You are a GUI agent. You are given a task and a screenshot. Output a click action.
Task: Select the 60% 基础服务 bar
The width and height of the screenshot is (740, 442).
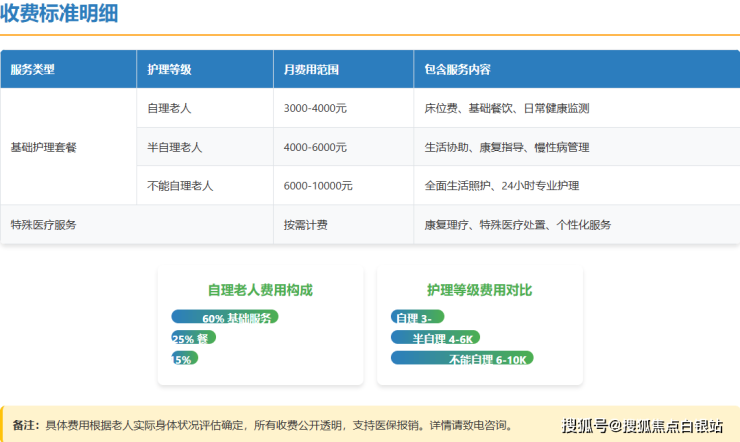(x=225, y=317)
